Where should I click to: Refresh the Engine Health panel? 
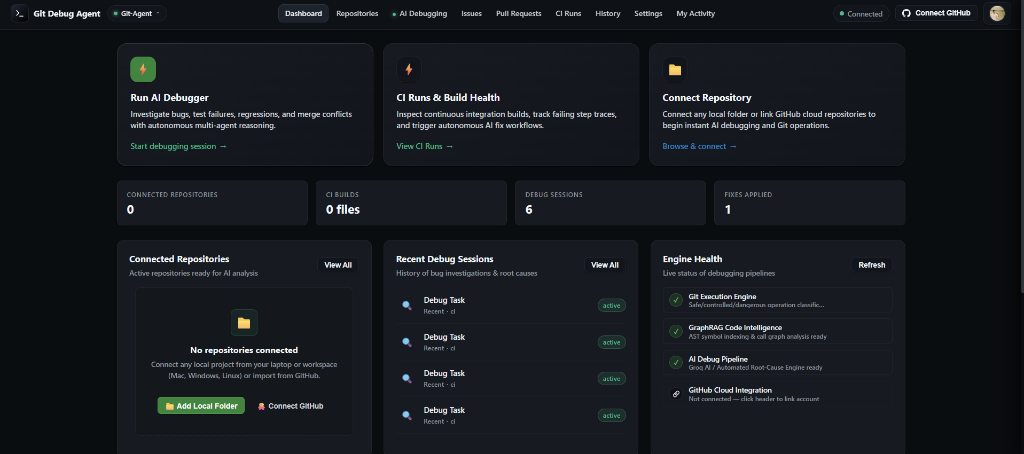[x=872, y=265]
